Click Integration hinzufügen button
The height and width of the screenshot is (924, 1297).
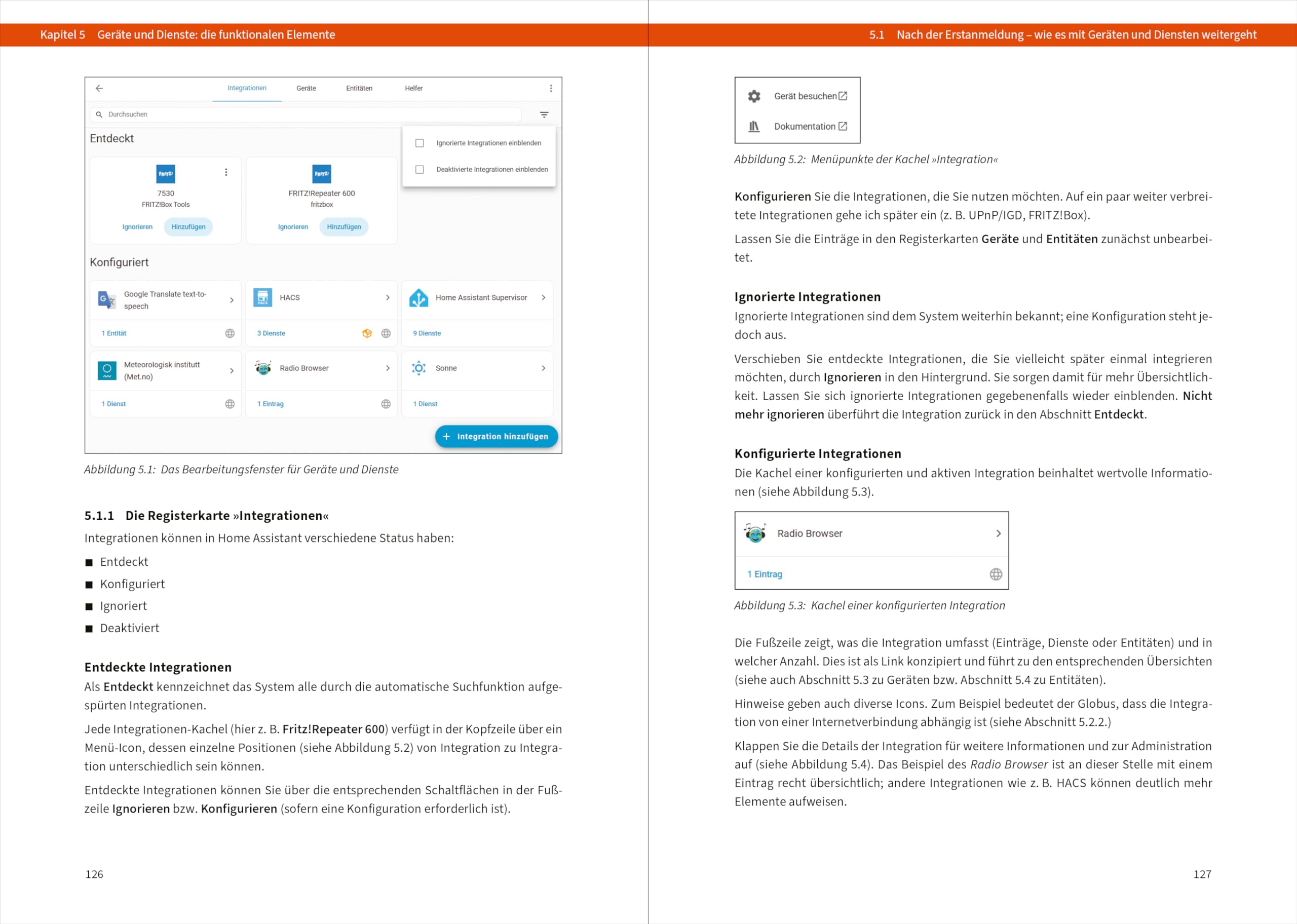pos(496,436)
